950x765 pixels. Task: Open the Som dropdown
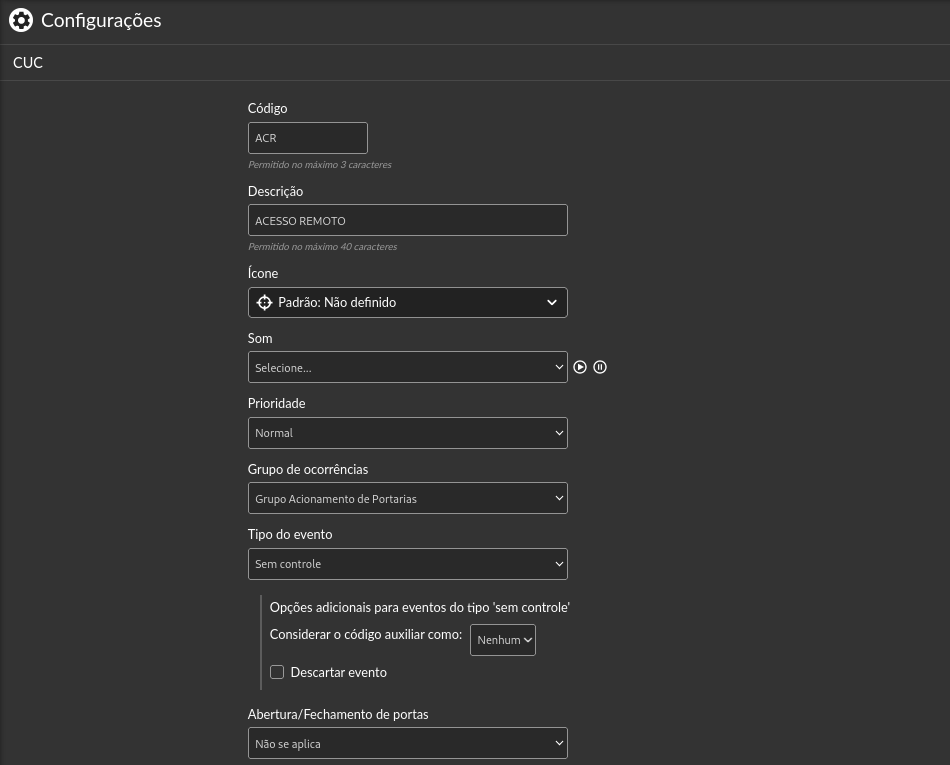[x=408, y=367]
